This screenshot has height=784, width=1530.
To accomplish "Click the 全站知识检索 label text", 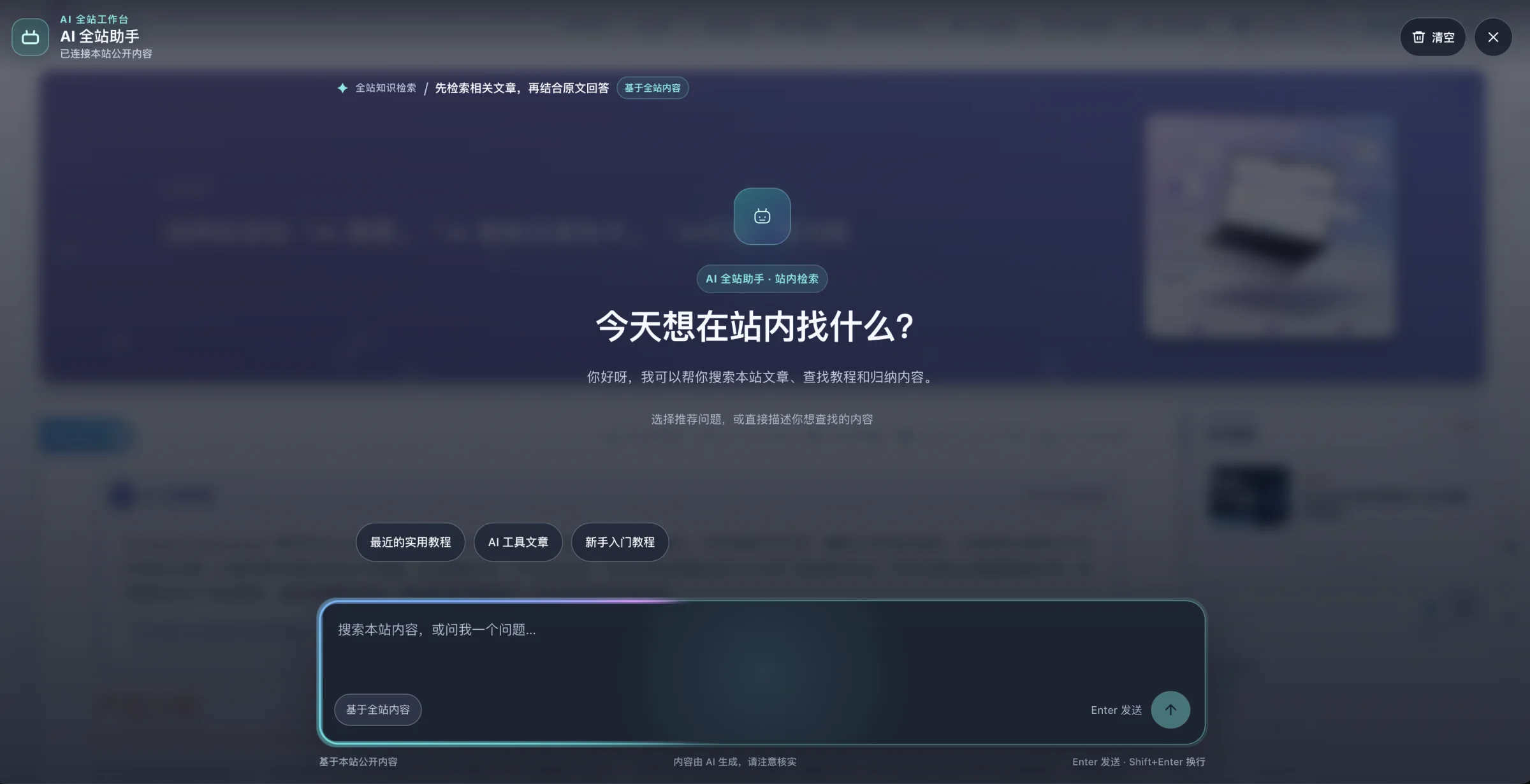I will [x=386, y=88].
